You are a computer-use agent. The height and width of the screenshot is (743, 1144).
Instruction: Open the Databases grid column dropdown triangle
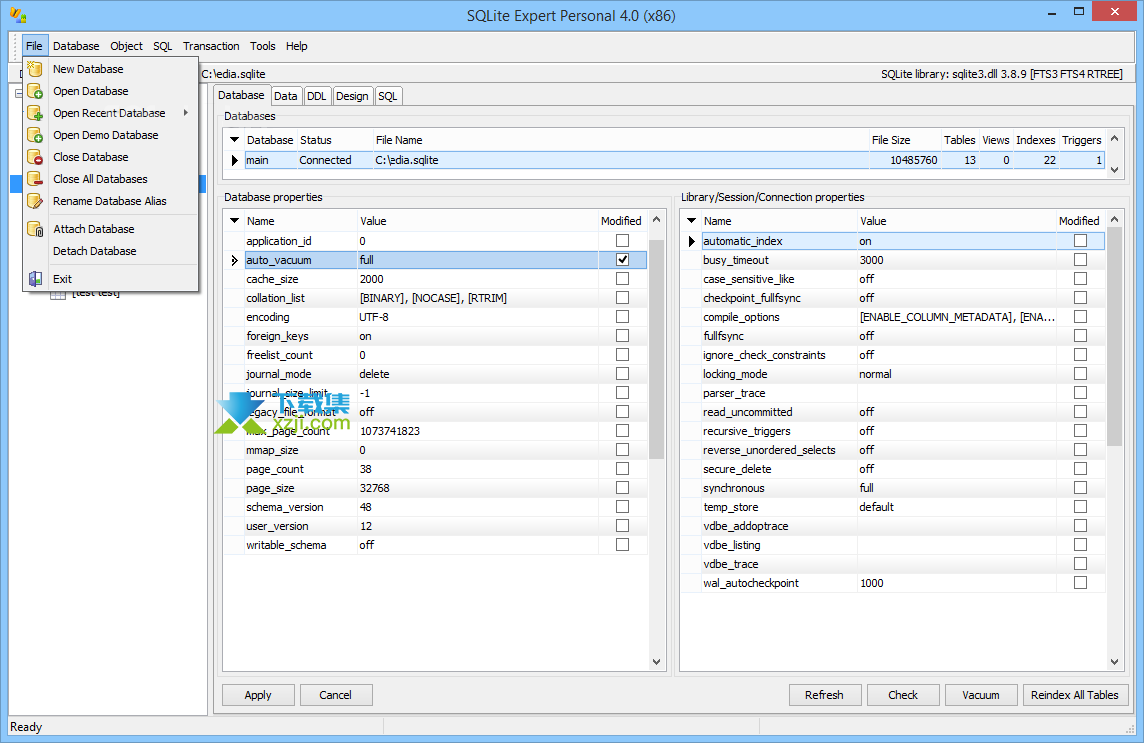[234, 139]
